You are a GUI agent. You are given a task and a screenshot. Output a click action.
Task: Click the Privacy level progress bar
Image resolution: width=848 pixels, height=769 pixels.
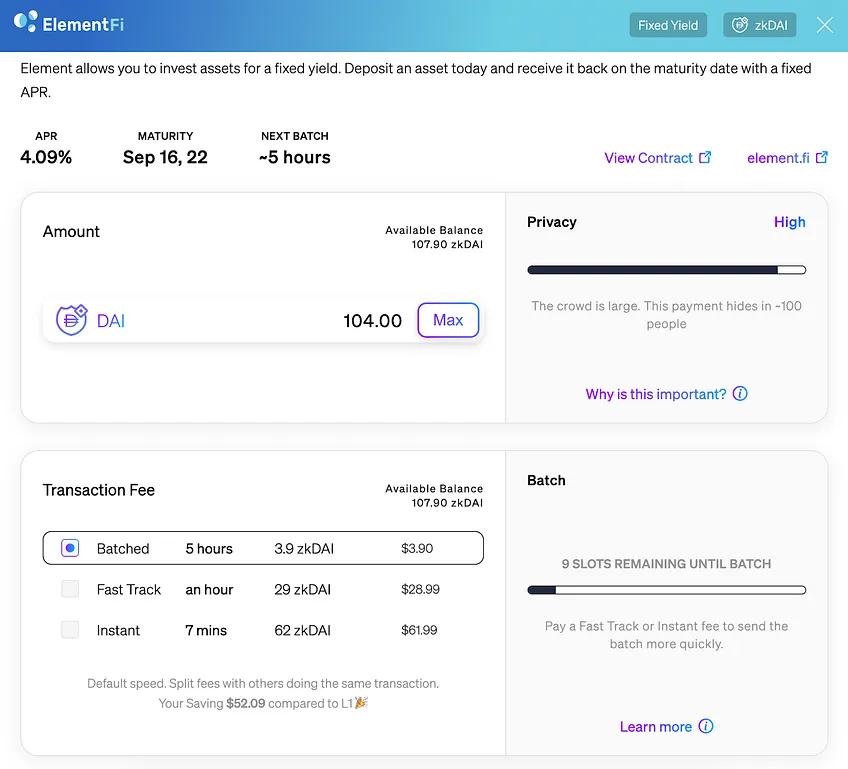point(666,270)
